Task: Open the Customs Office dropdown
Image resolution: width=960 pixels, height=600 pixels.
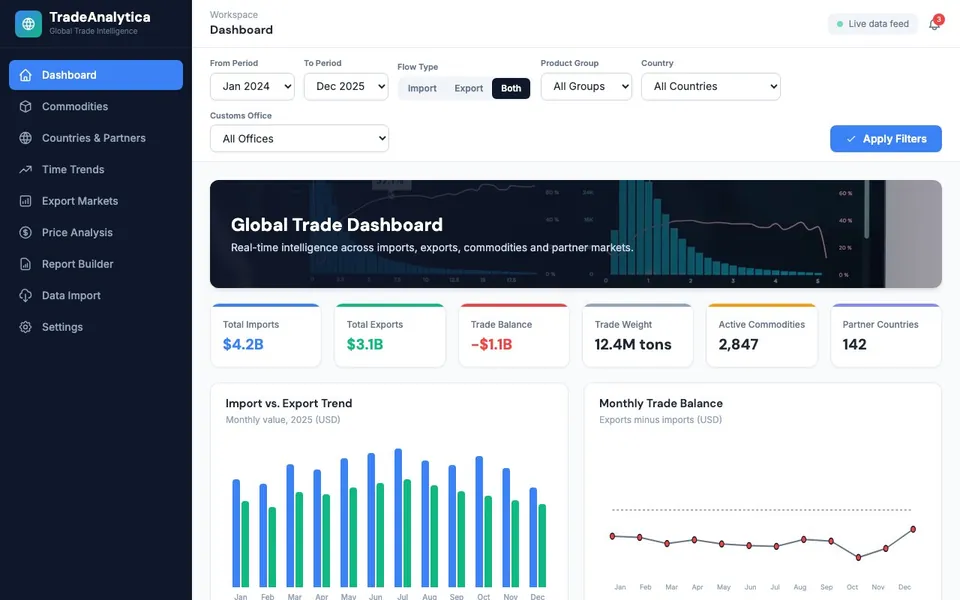Action: point(299,138)
